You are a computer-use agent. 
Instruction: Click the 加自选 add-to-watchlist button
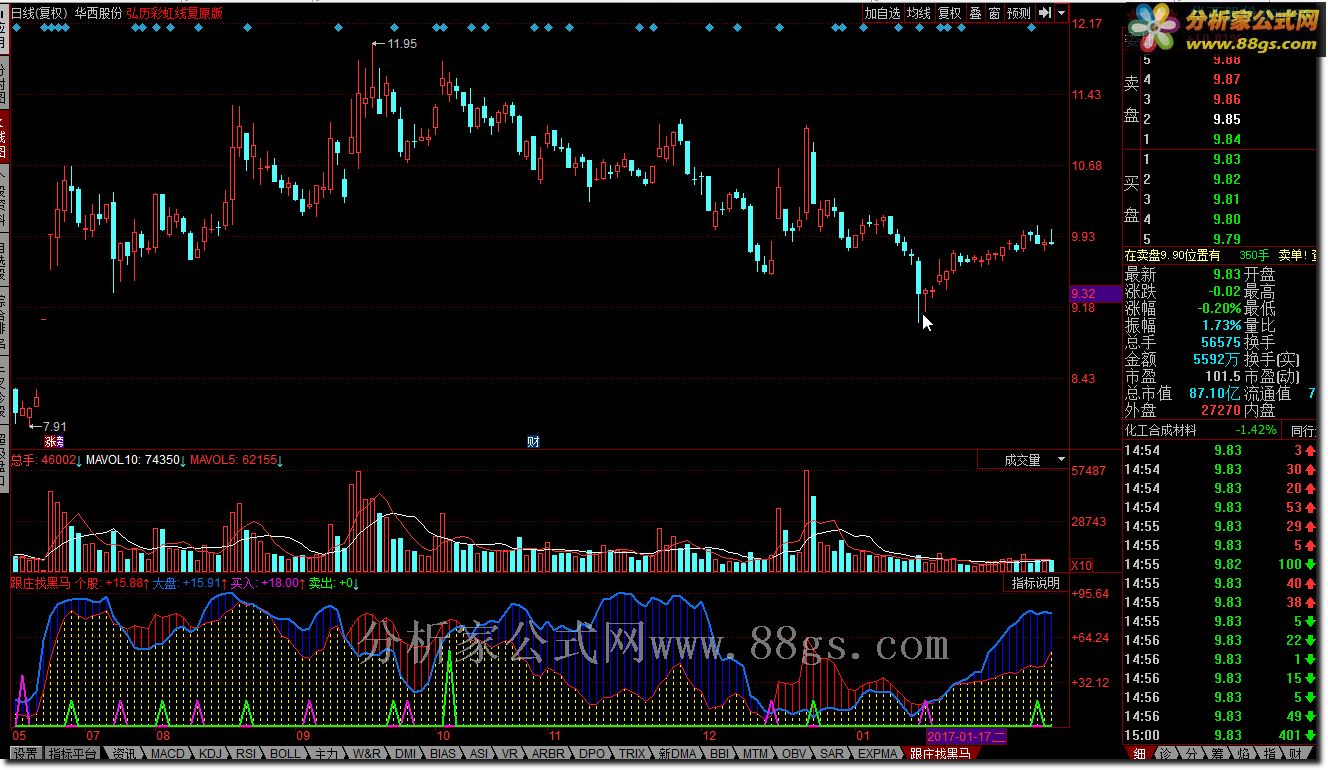pos(882,13)
